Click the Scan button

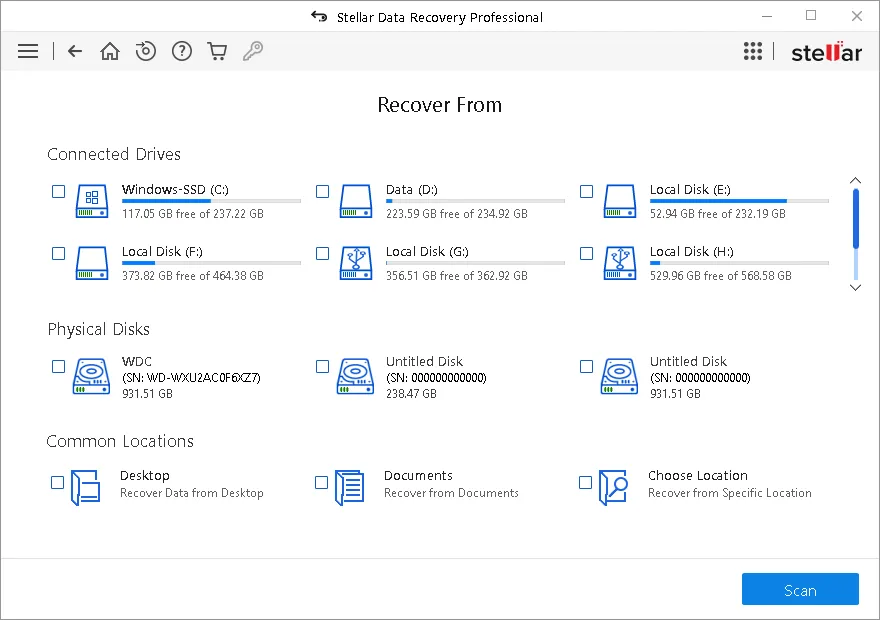coord(800,590)
